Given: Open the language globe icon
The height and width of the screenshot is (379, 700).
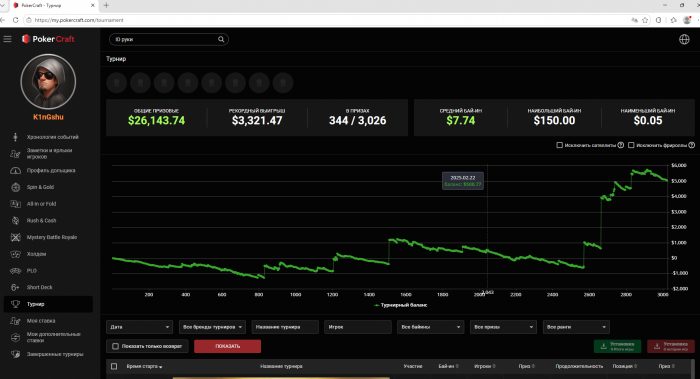Looking at the screenshot, I should (x=684, y=39).
